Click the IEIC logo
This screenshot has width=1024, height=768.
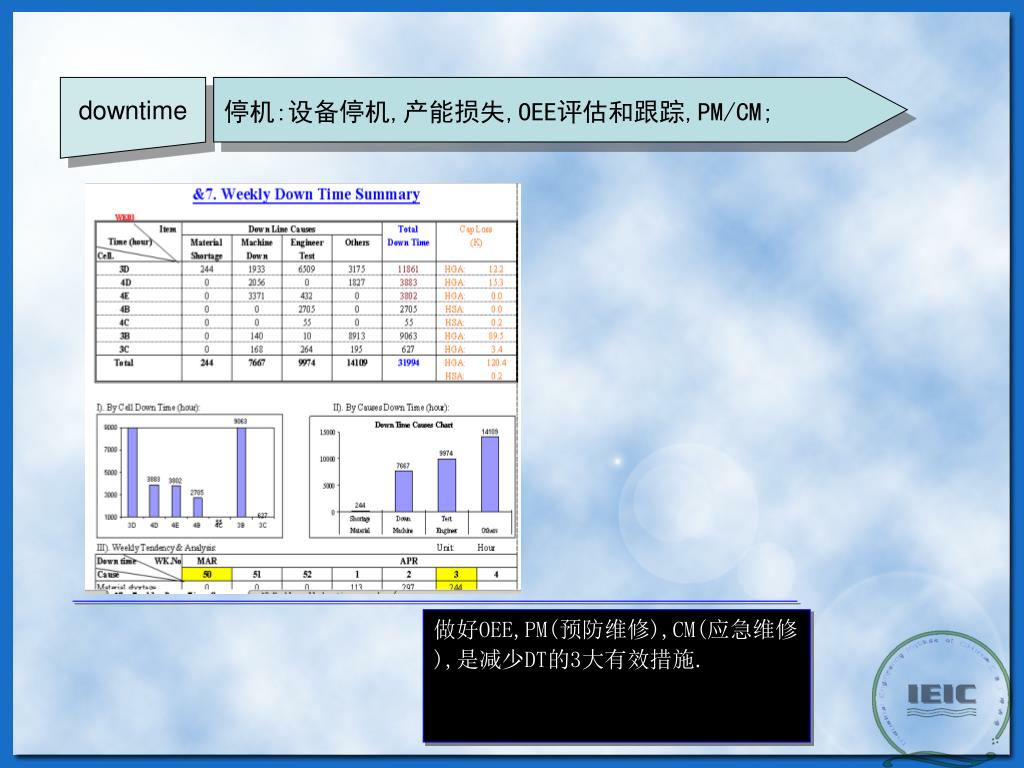[x=941, y=696]
